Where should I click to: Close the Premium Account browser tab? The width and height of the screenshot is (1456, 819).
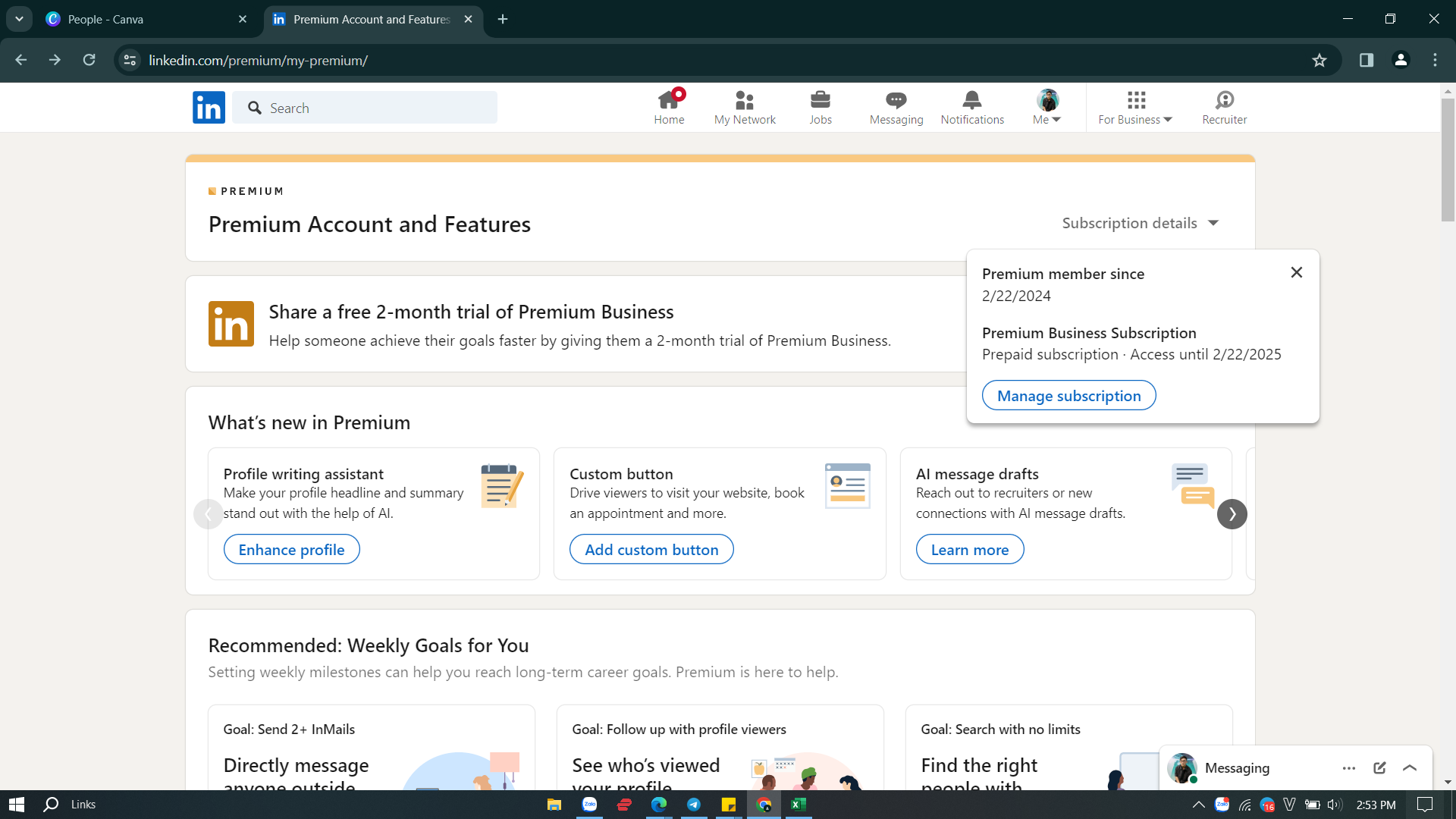469,20
